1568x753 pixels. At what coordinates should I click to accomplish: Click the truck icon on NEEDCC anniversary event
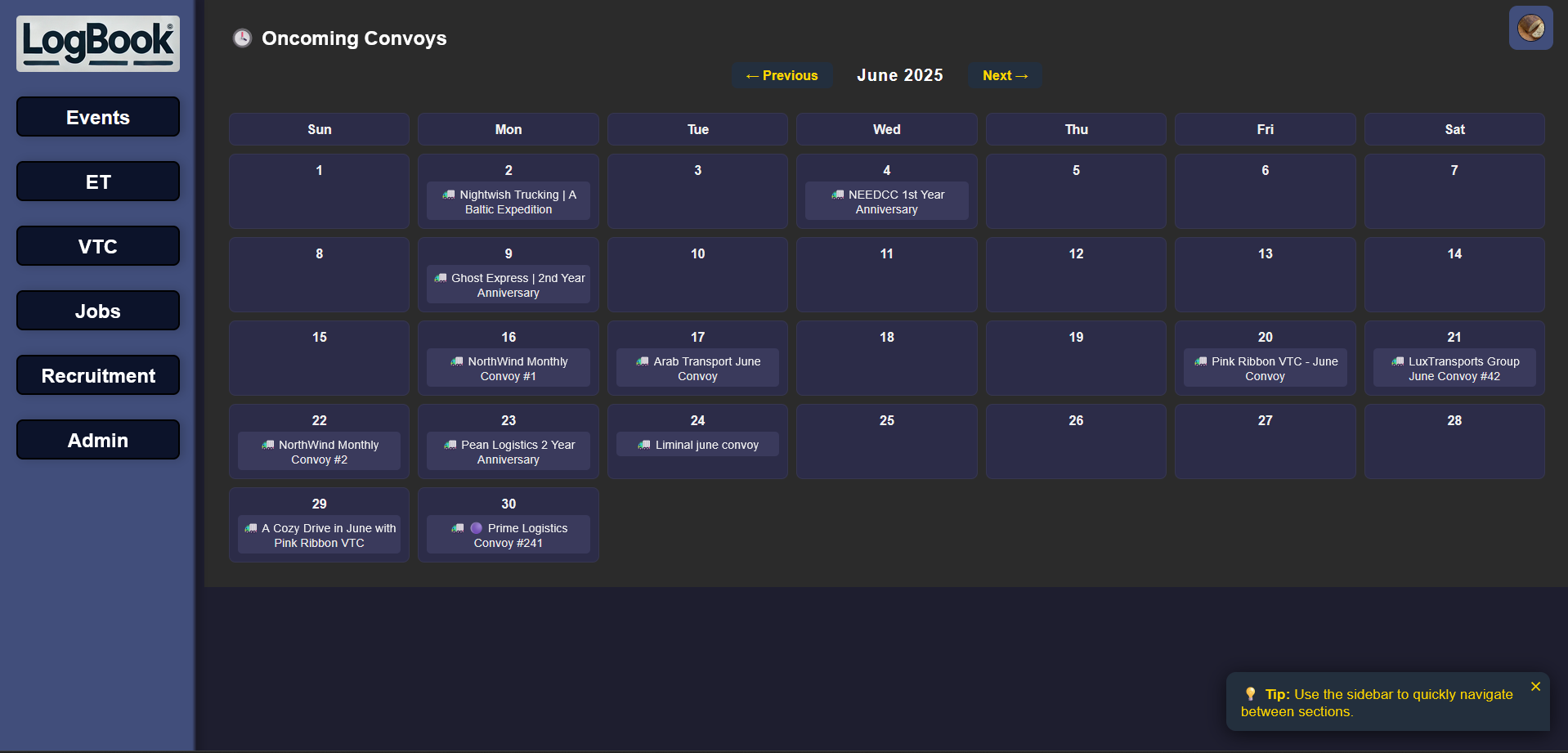click(x=836, y=195)
